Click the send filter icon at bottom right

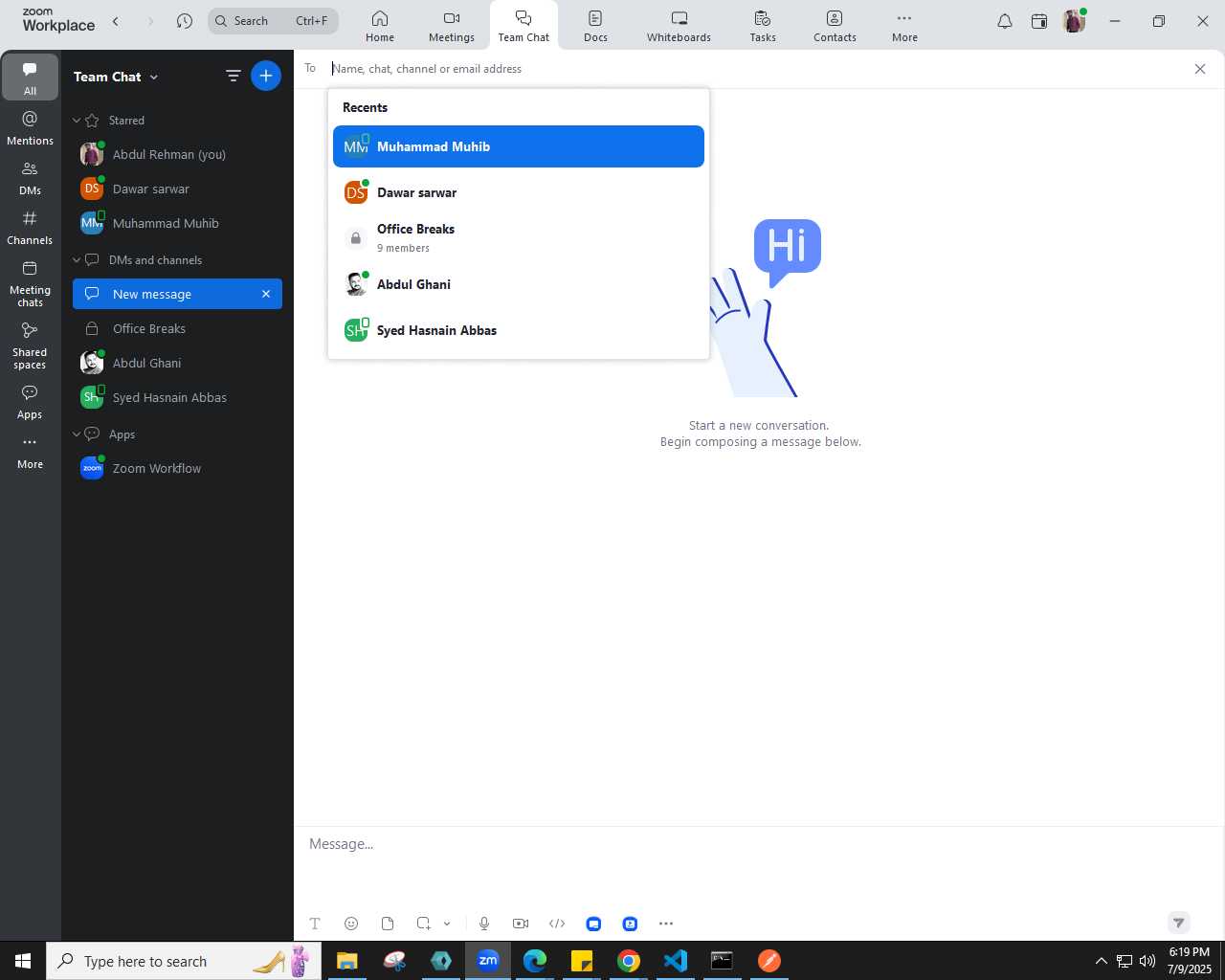click(1179, 923)
